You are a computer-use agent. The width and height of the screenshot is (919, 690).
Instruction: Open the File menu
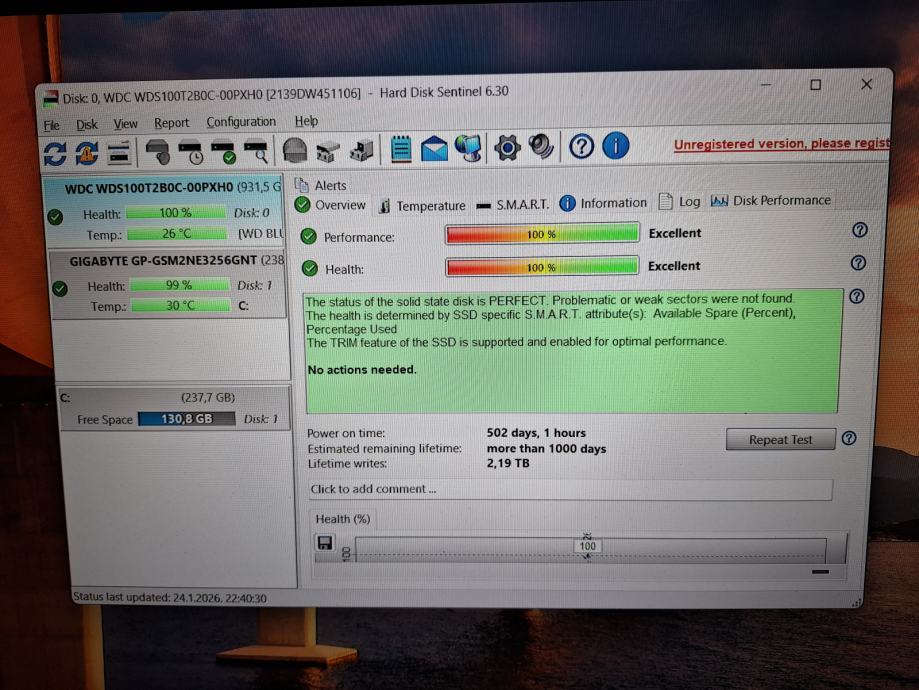(52, 125)
